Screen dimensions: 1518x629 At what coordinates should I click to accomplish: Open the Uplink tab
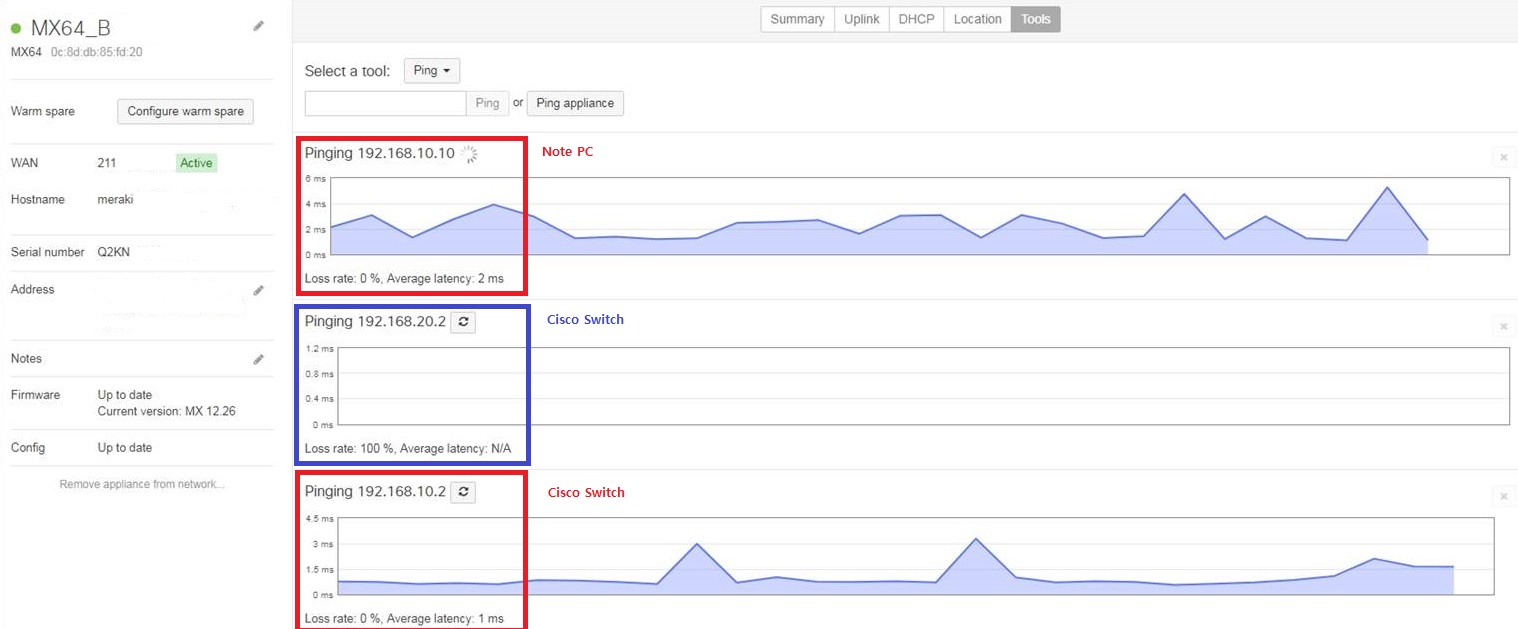(861, 19)
